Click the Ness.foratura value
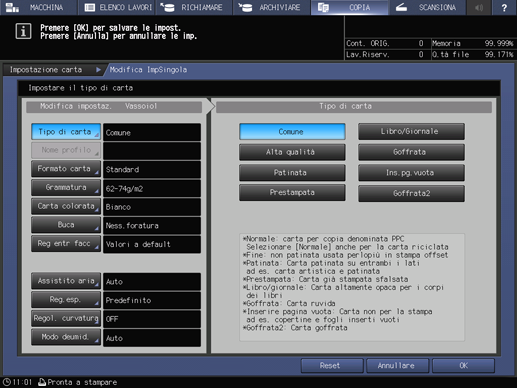This screenshot has width=517, height=388. pyautogui.click(x=152, y=226)
